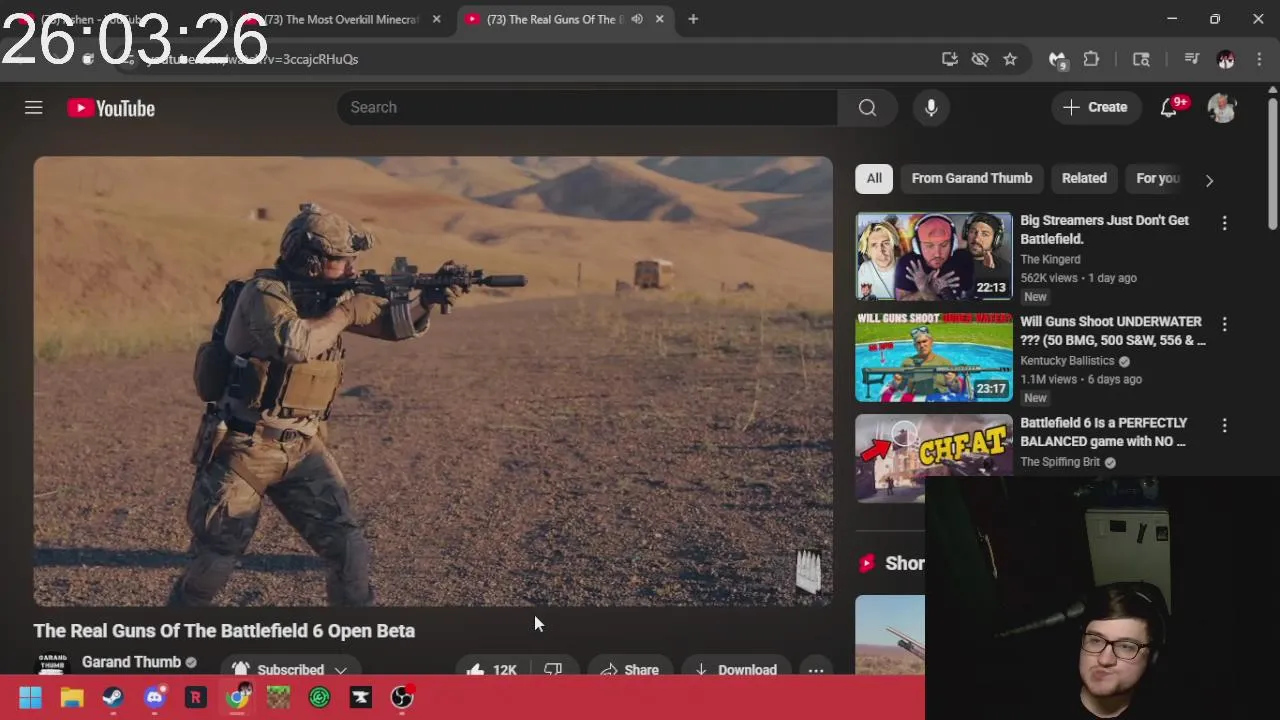The width and height of the screenshot is (1280, 720).
Task: Install app via the address bar icon
Action: click(x=950, y=59)
